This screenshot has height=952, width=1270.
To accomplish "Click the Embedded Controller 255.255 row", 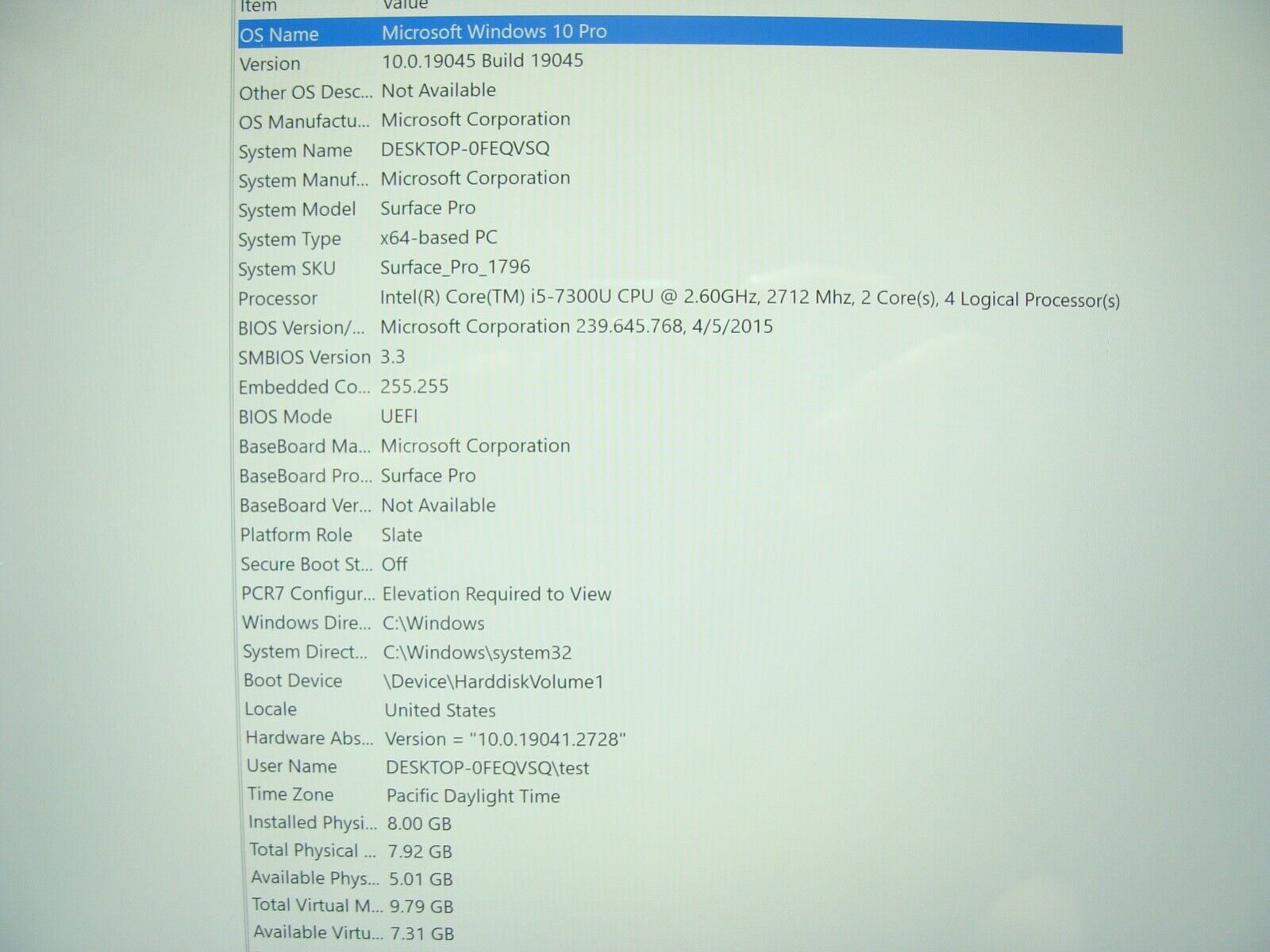I will [x=680, y=387].
